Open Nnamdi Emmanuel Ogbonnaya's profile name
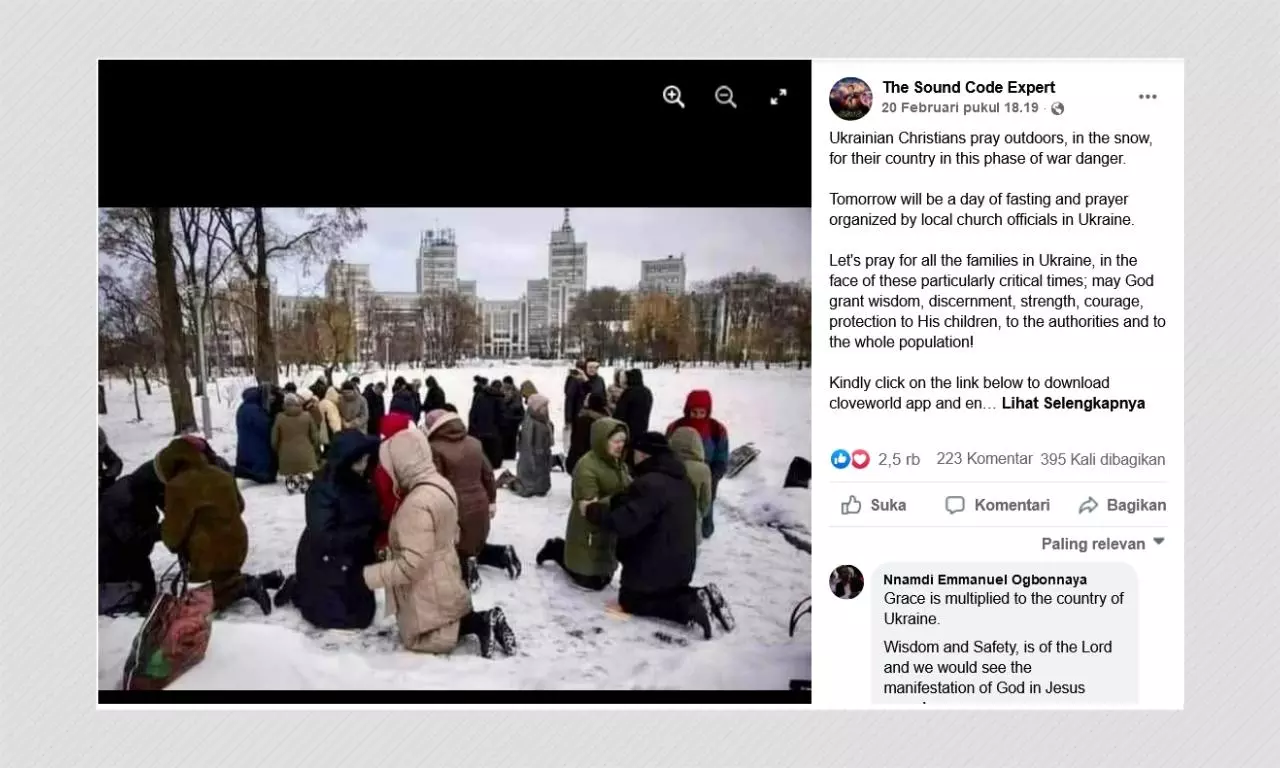 click(985, 580)
